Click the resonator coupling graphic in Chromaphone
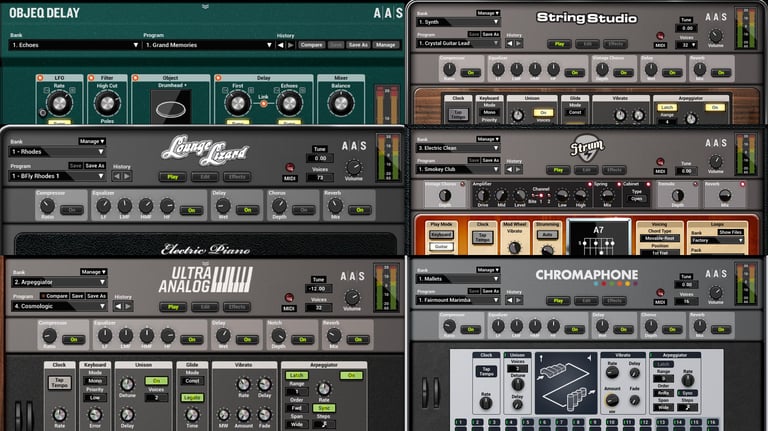Viewport: 768px width, 431px height. coord(567,383)
